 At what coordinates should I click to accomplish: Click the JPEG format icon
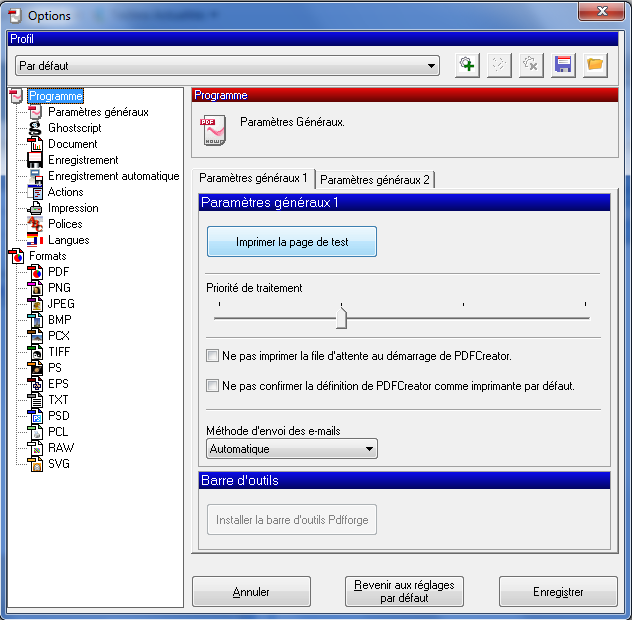35,304
